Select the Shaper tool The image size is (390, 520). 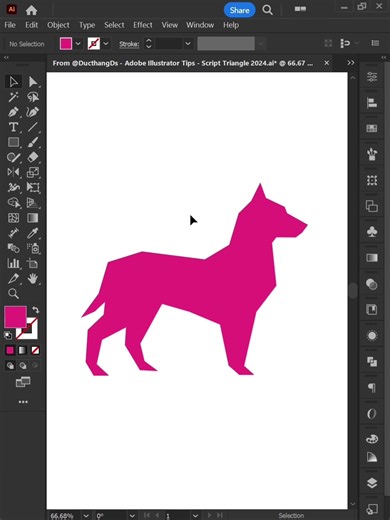pyautogui.click(x=13, y=157)
